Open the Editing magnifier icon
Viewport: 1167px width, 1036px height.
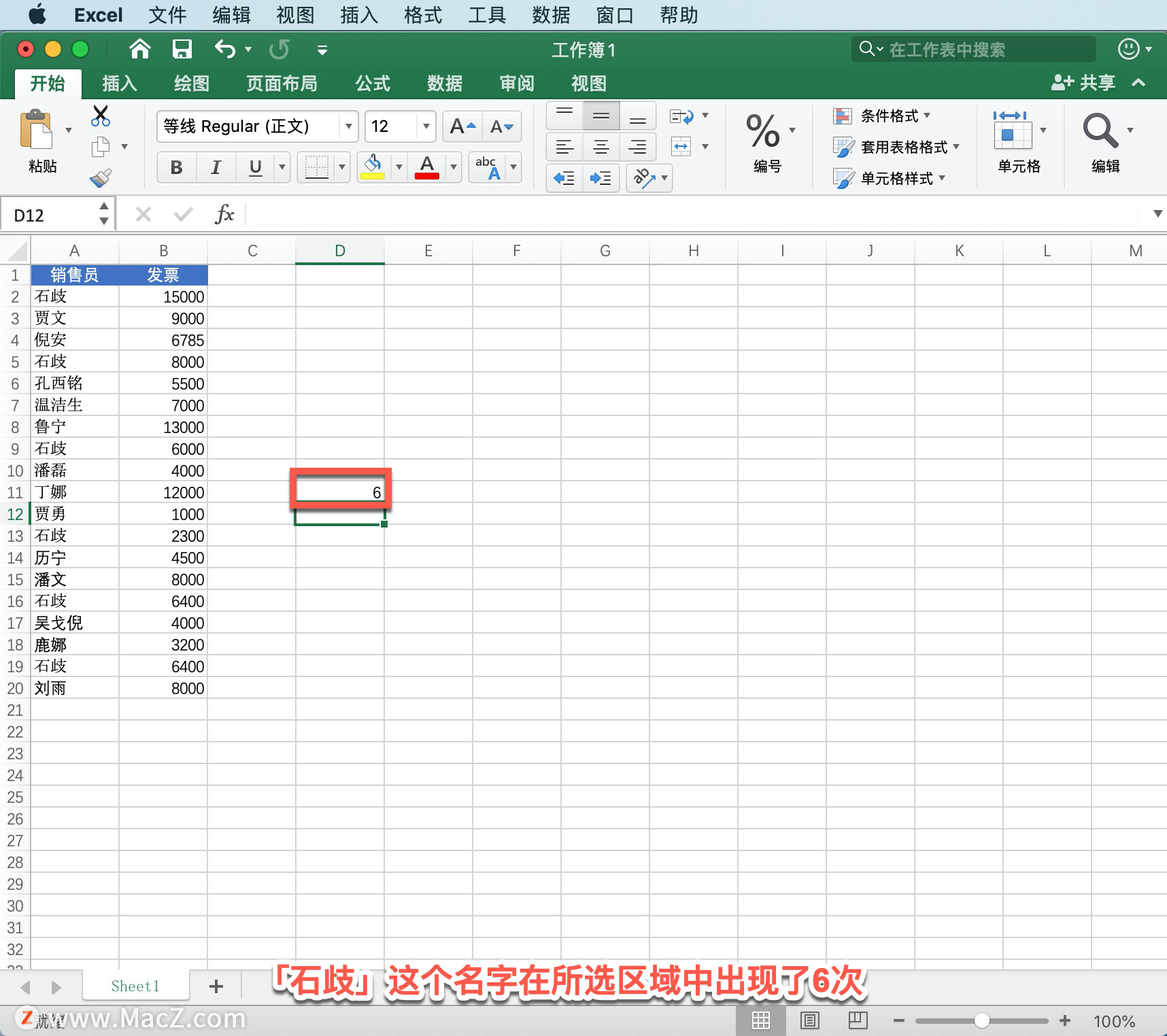click(x=1100, y=130)
